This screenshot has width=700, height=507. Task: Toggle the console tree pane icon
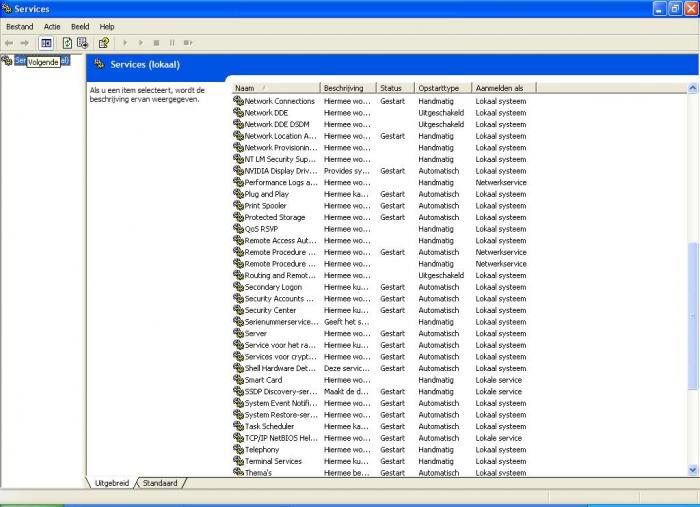[46, 43]
